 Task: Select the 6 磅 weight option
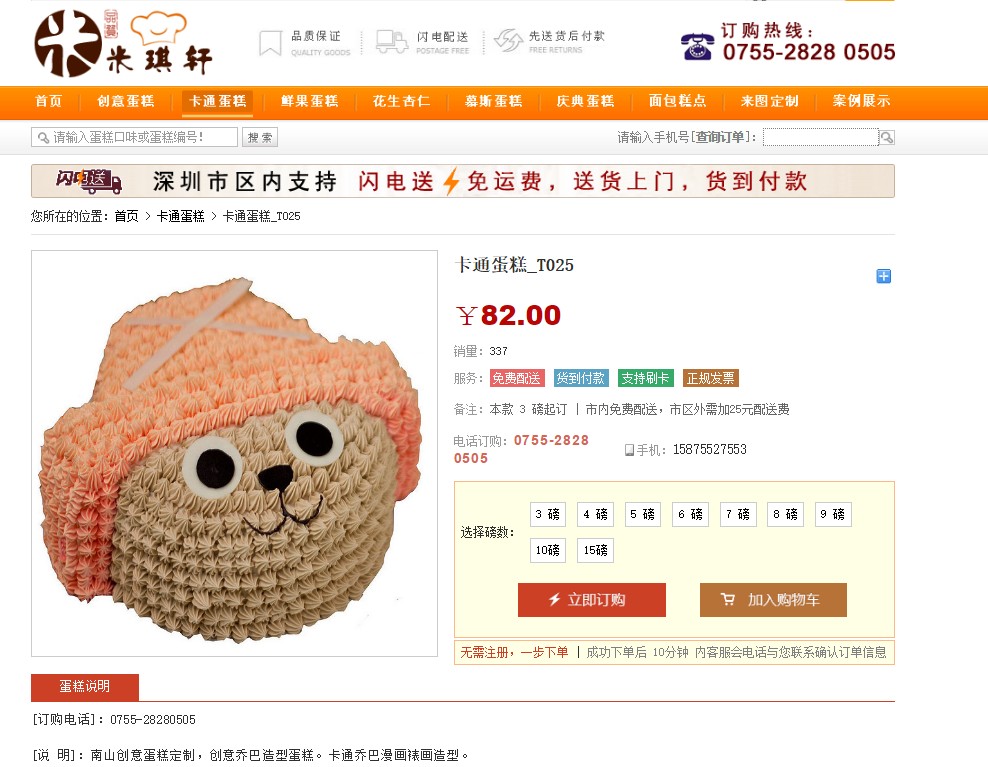click(x=690, y=514)
